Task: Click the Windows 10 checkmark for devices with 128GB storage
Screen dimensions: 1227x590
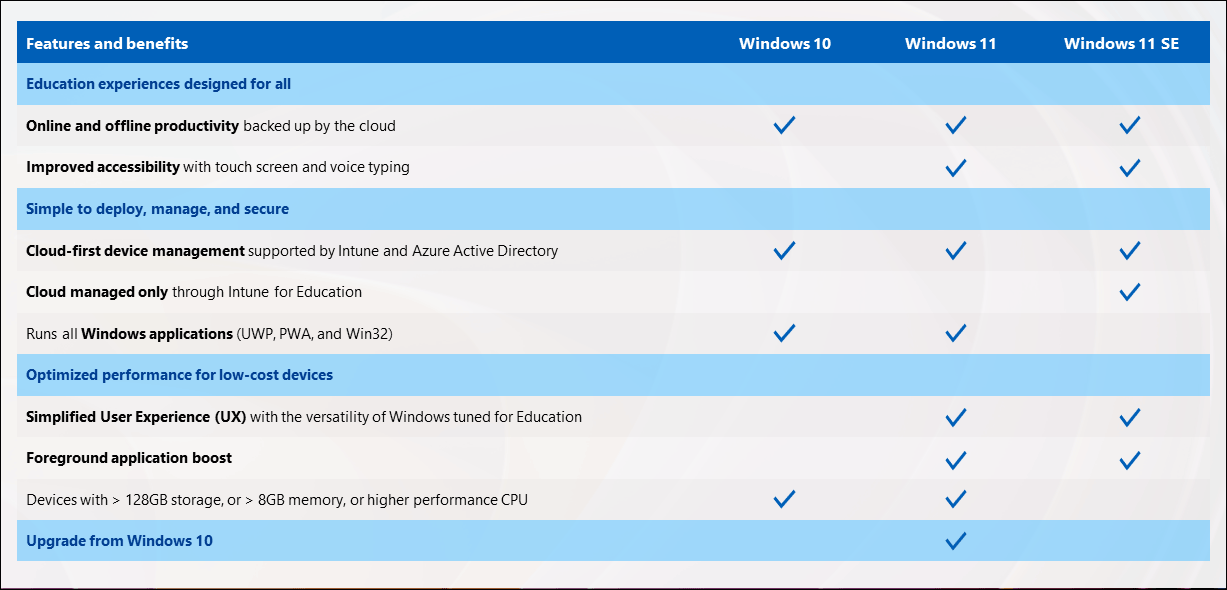Action: click(x=784, y=499)
